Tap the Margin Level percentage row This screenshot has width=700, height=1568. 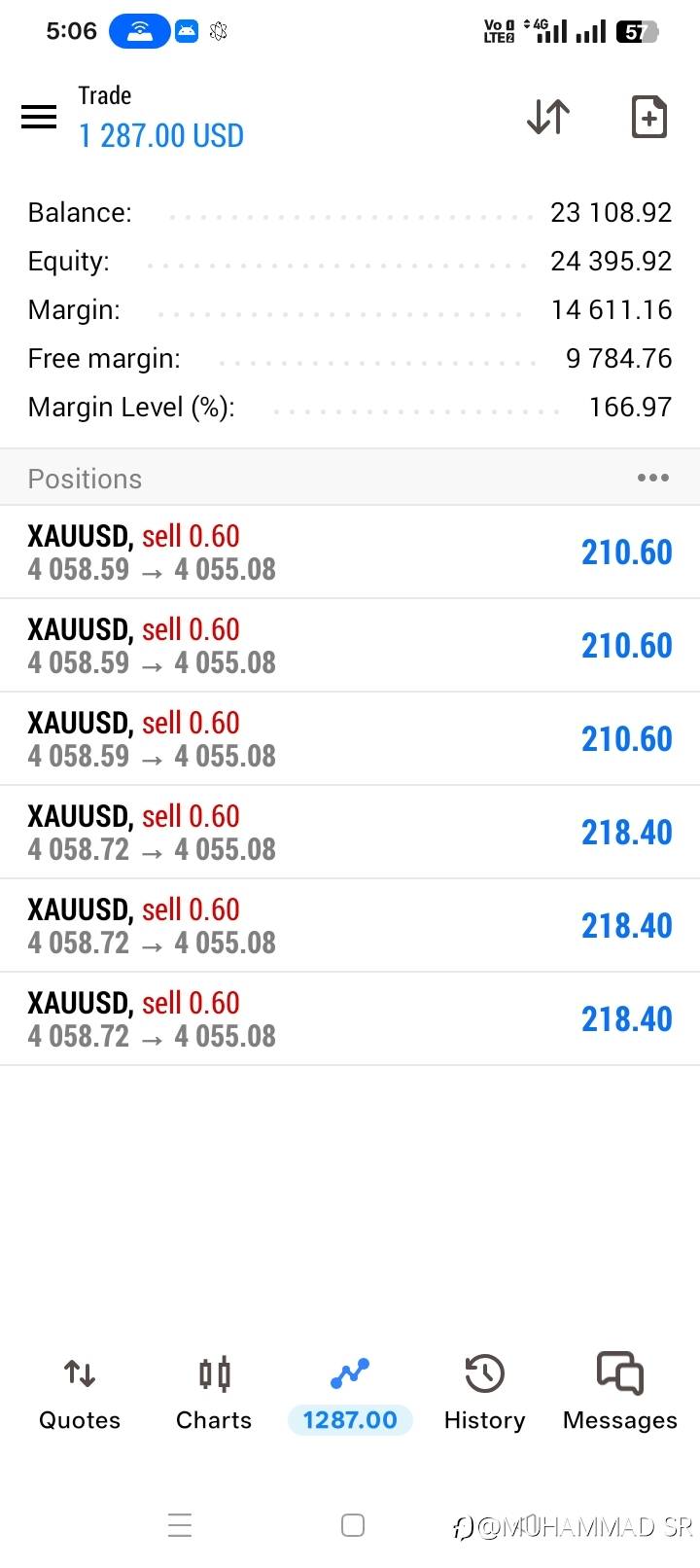coord(350,407)
